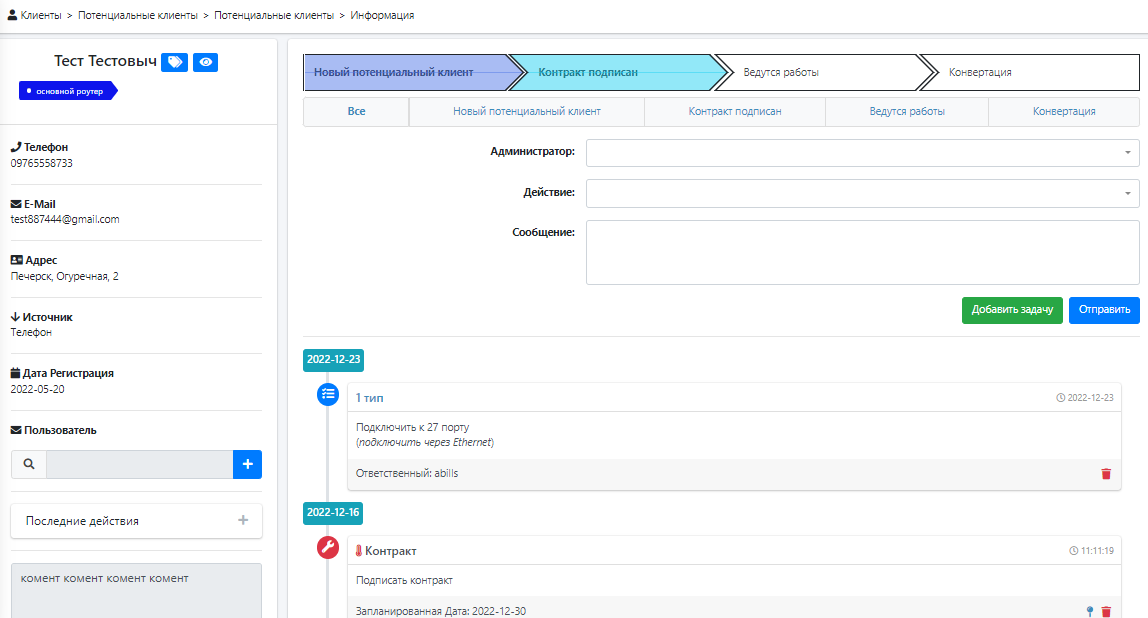Open the Действие dropdown

click(x=862, y=193)
